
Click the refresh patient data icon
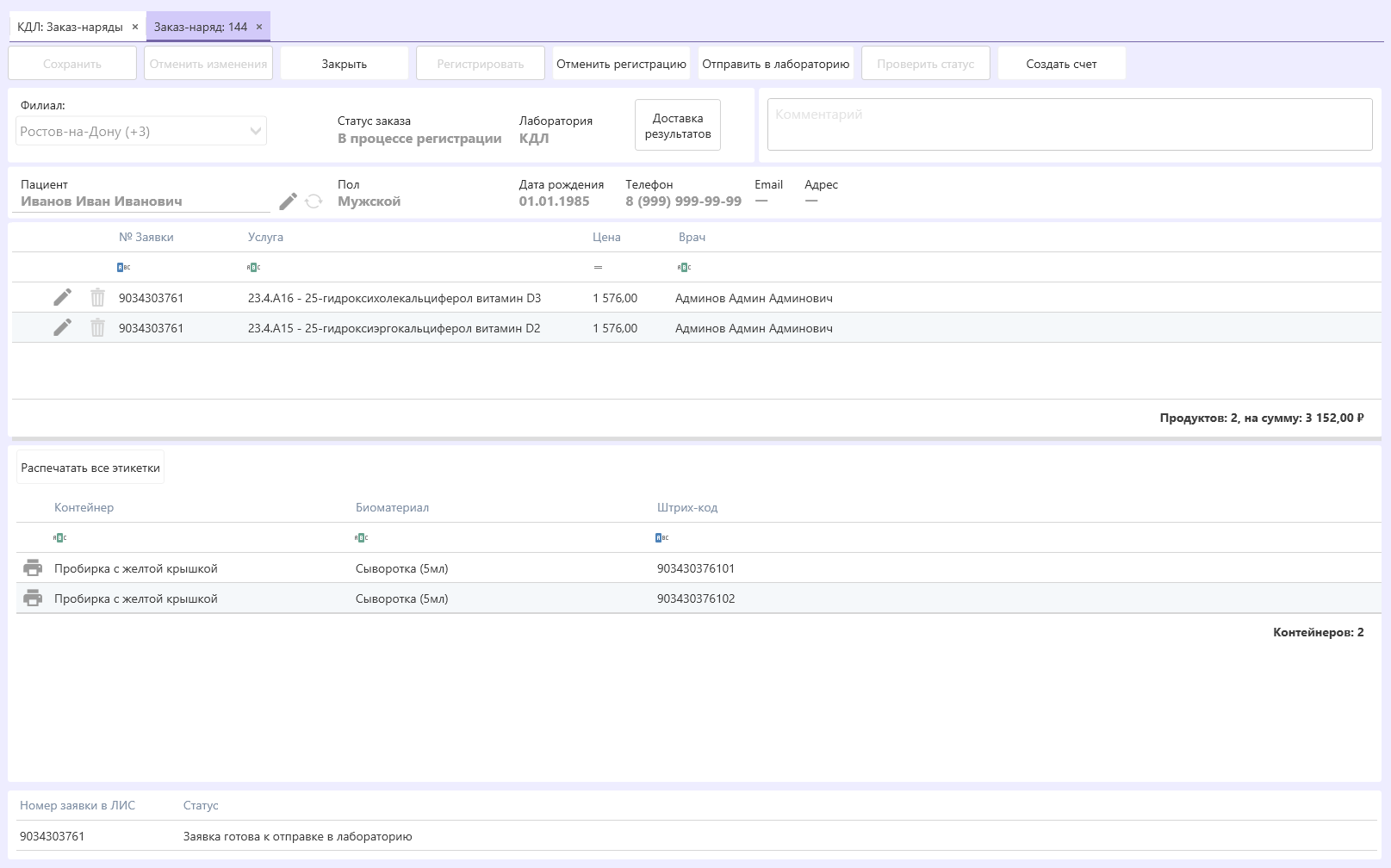tap(314, 201)
